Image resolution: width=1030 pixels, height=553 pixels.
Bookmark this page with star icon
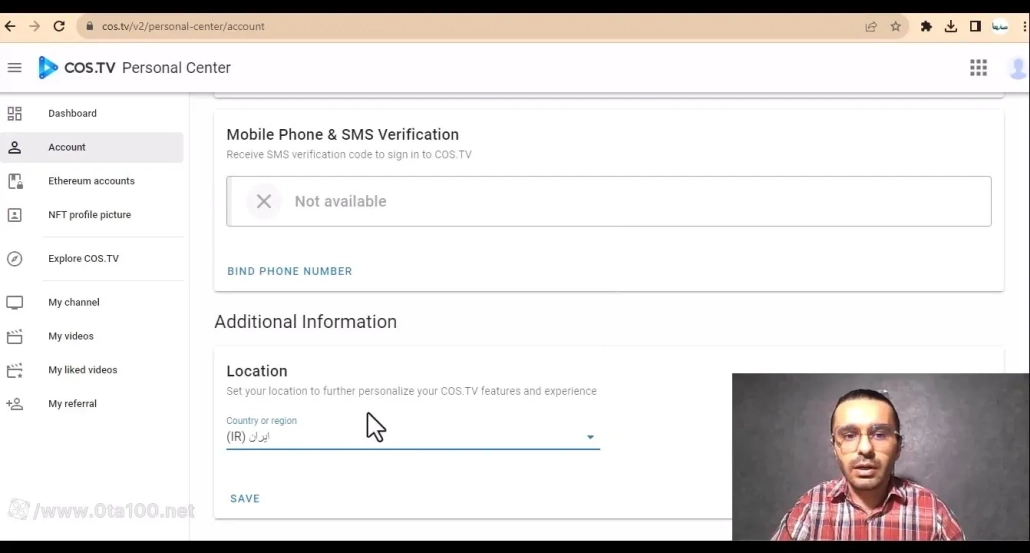895,27
